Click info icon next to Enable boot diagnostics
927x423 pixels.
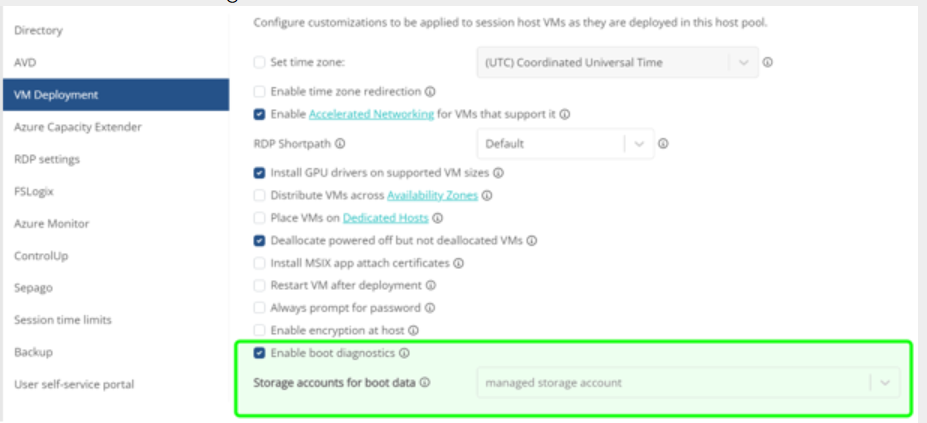(406, 353)
